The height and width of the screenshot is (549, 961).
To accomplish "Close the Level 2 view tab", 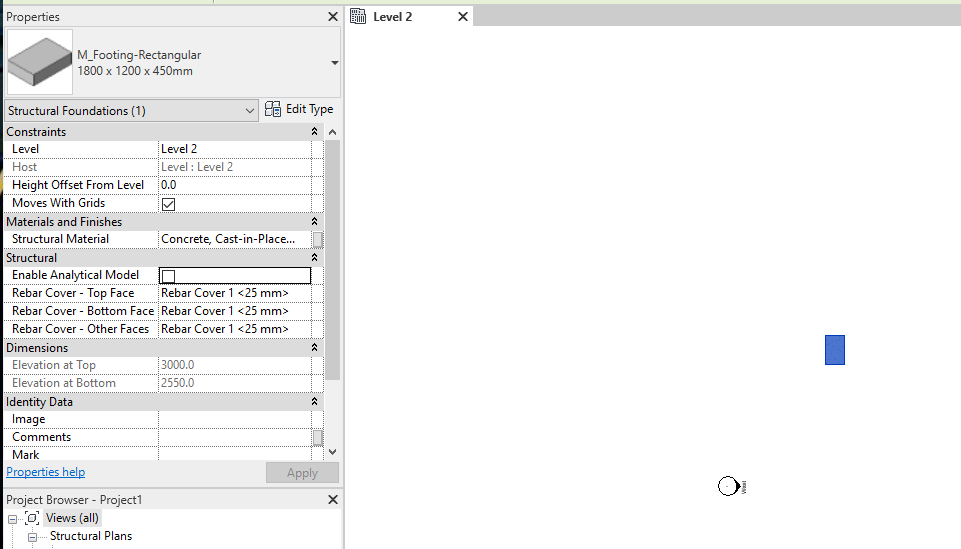I will click(463, 17).
